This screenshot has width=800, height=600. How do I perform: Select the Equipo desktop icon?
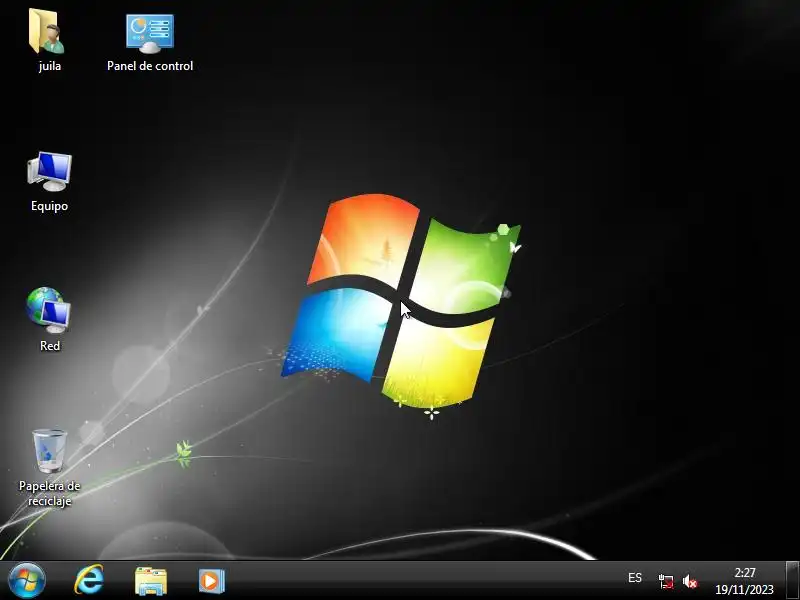click(x=49, y=171)
